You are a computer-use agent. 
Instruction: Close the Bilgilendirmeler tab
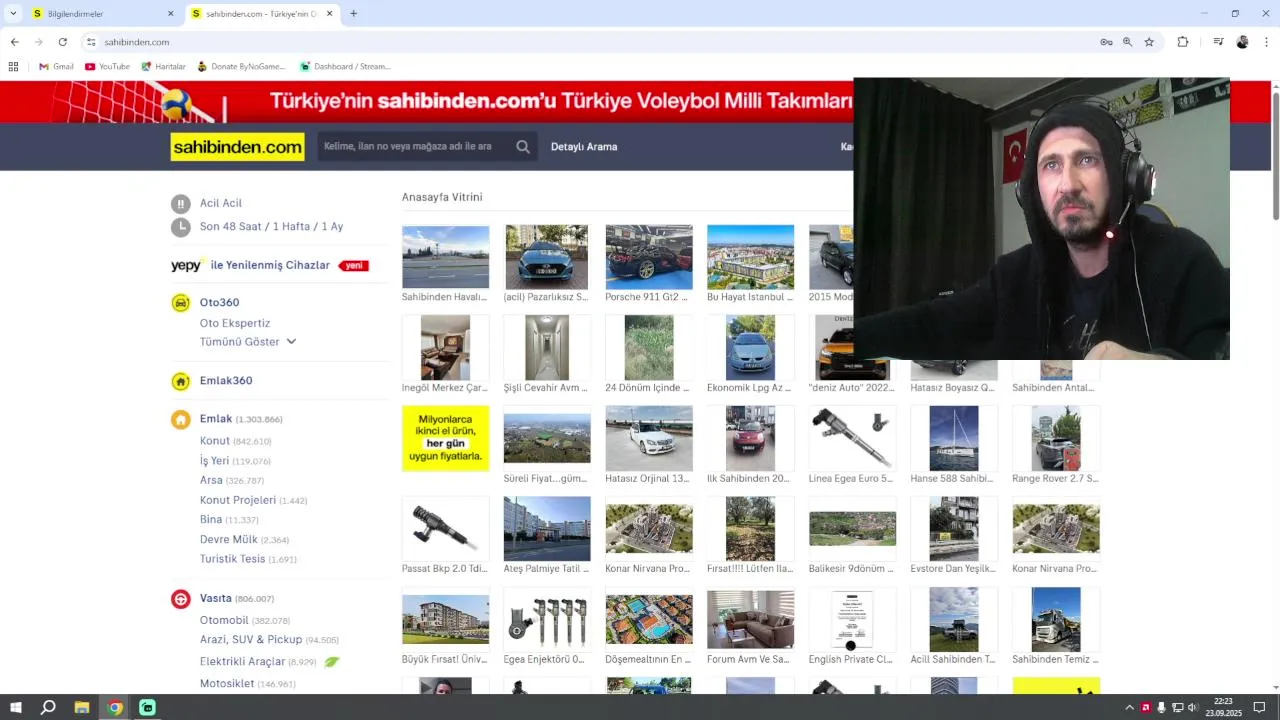(170, 14)
